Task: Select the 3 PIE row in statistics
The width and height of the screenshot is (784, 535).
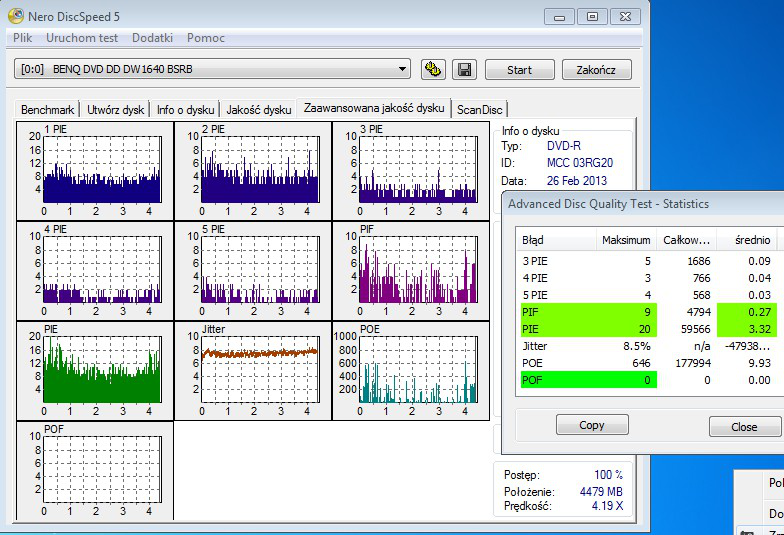Action: point(647,261)
